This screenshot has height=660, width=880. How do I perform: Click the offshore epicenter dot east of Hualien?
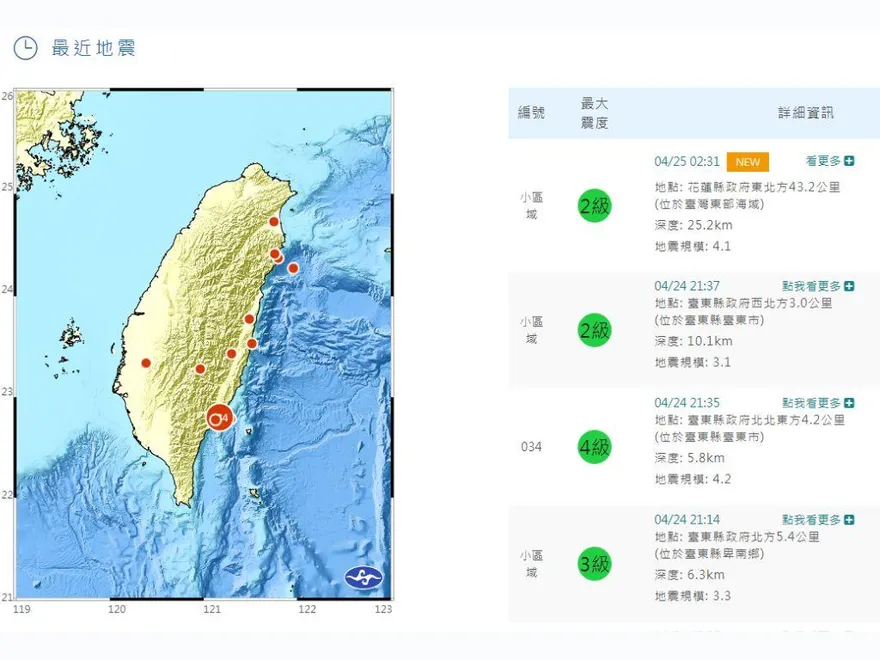click(x=293, y=267)
